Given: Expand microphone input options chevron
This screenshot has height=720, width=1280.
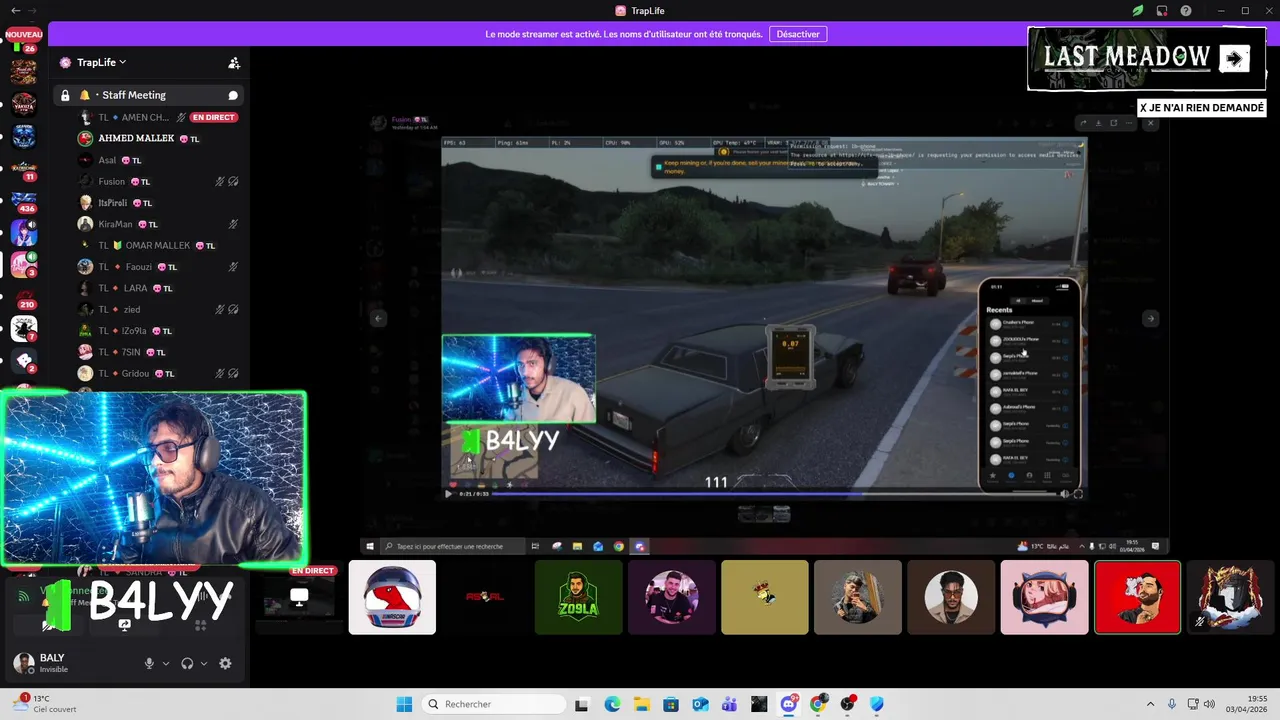Looking at the screenshot, I should pos(166,663).
